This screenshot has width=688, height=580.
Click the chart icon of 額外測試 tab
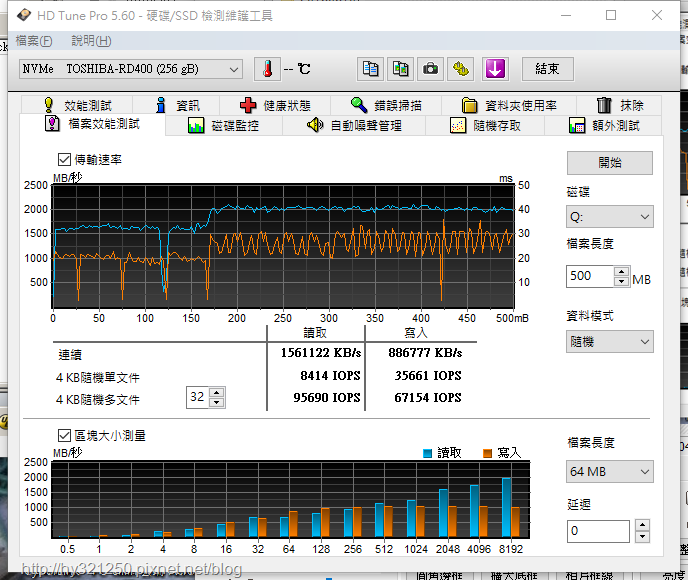pos(577,126)
